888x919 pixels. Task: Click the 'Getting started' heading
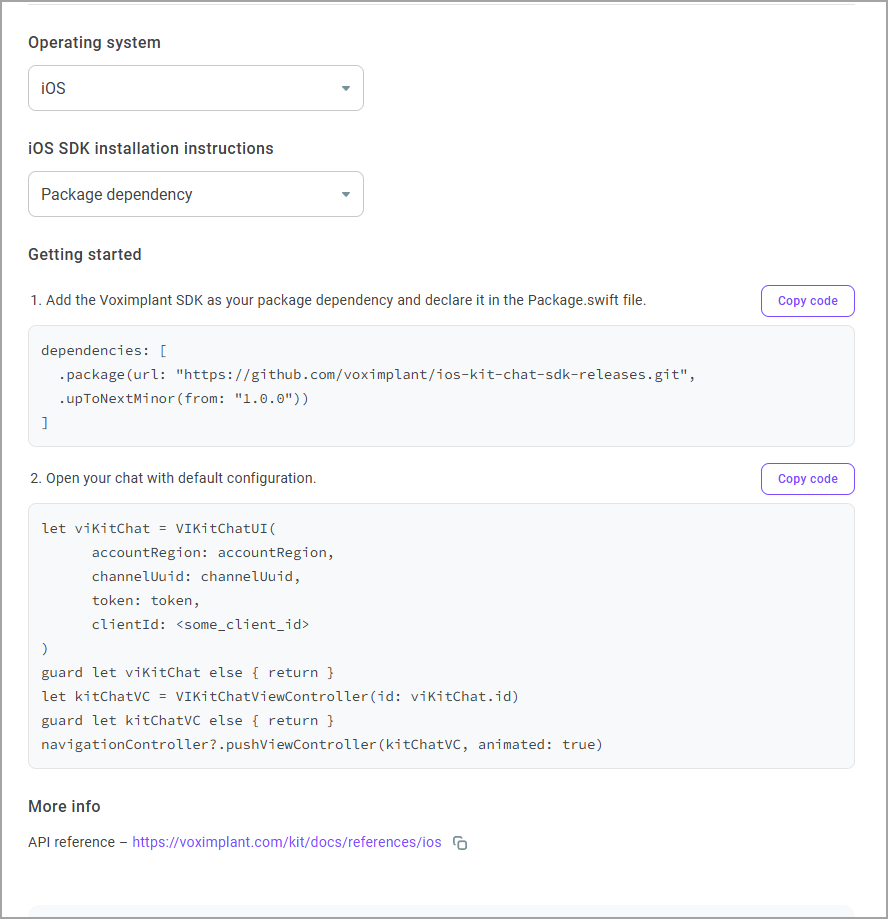pyautogui.click(x=85, y=254)
